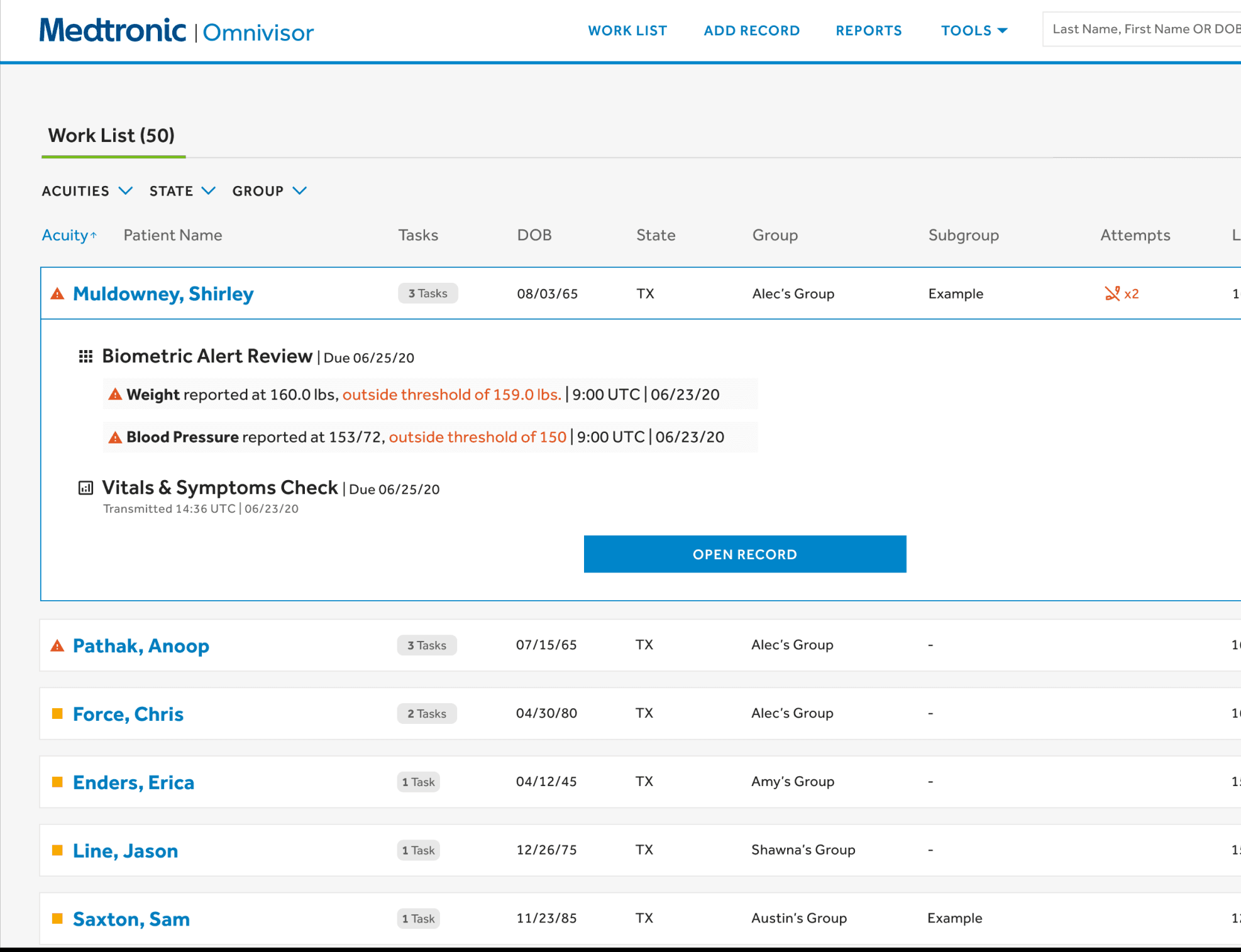
Task: Click Example subgroup in Muldowney row
Action: (956, 293)
